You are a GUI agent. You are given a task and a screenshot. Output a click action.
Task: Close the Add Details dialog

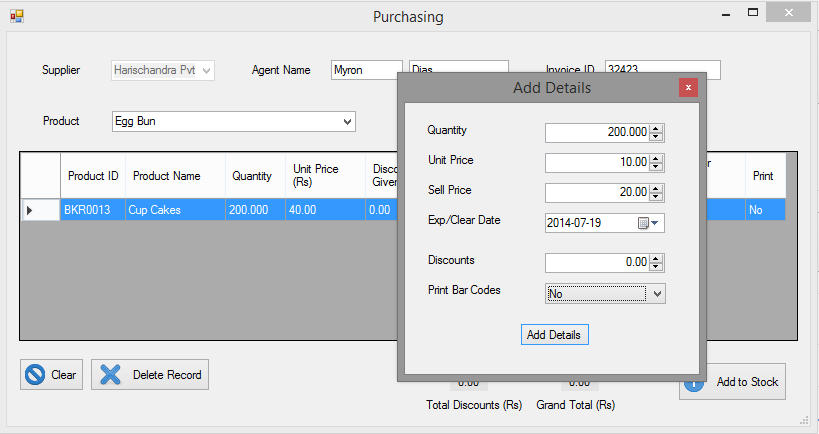(687, 88)
